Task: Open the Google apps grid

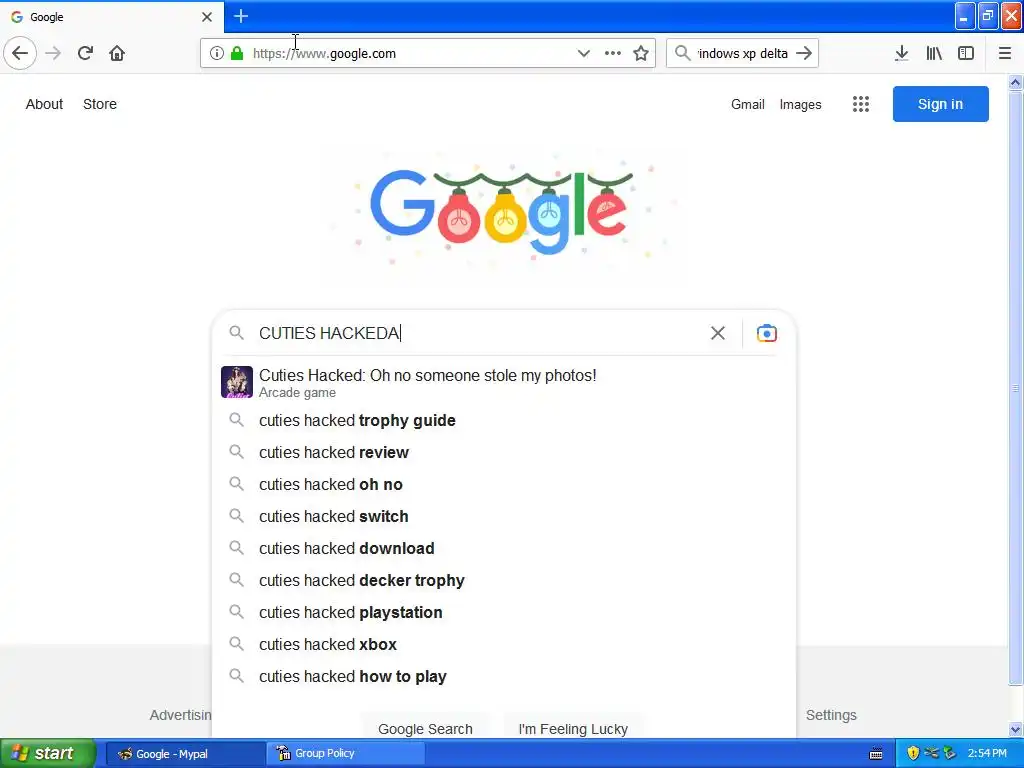Action: pyautogui.click(x=861, y=104)
